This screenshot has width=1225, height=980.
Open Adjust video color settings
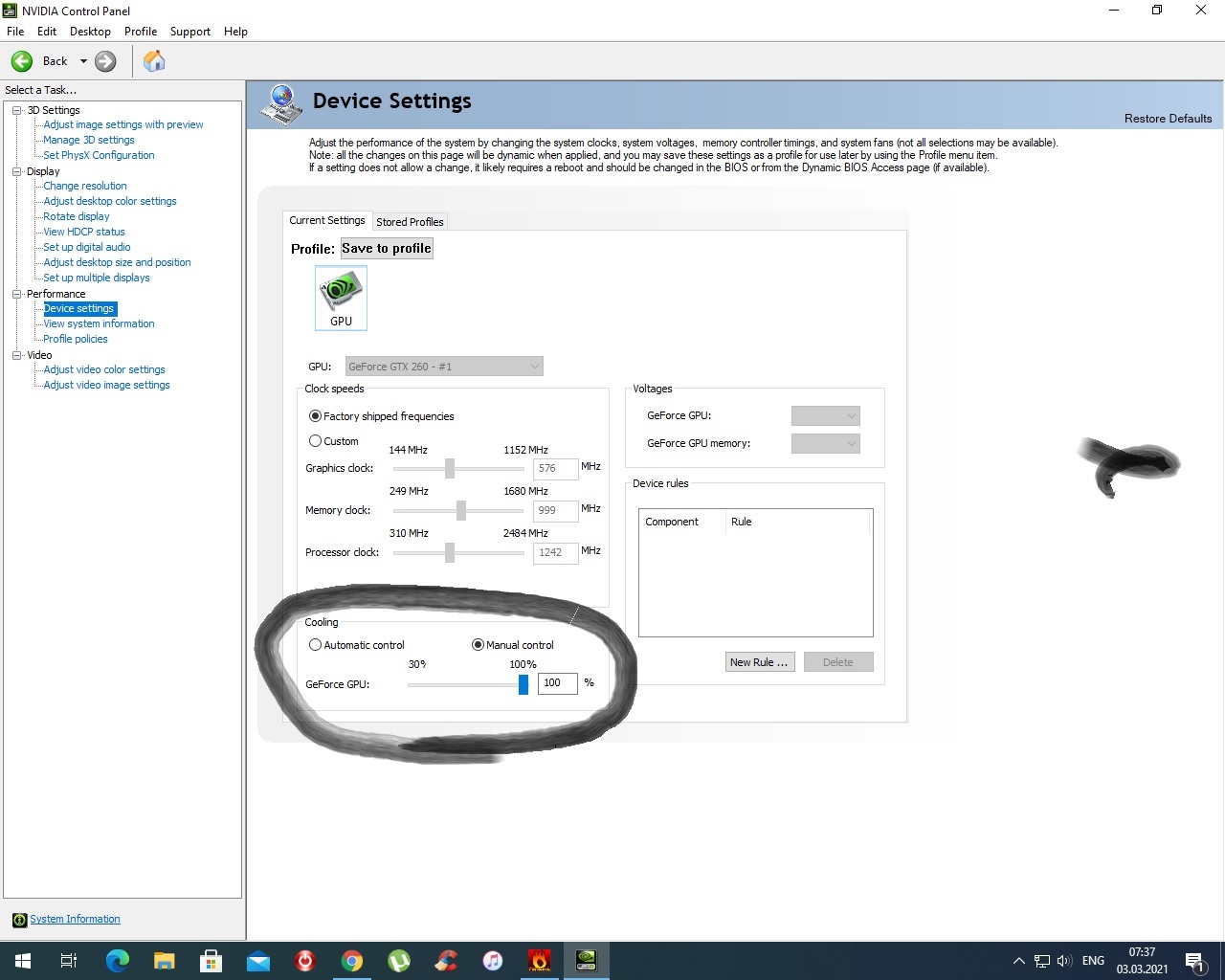click(x=104, y=369)
